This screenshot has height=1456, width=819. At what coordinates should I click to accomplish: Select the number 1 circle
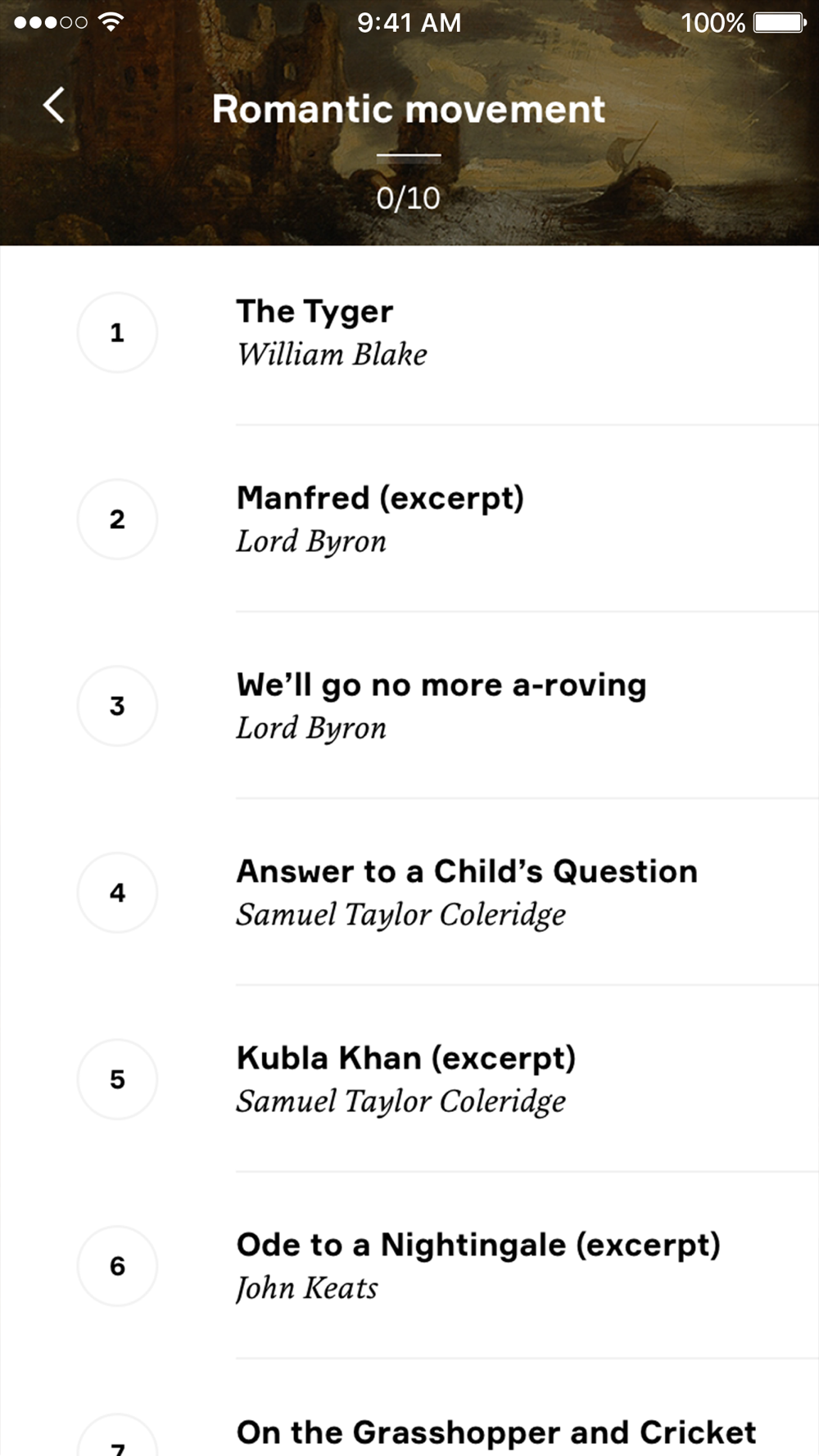tap(117, 332)
